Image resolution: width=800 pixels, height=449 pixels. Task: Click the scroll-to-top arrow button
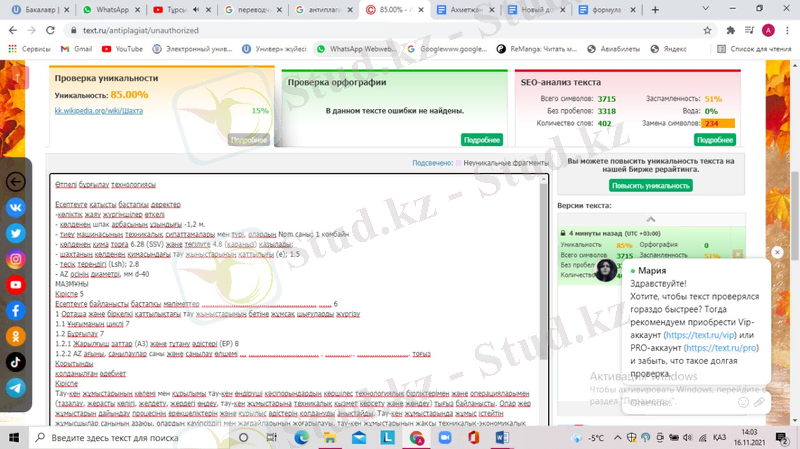click(x=16, y=78)
